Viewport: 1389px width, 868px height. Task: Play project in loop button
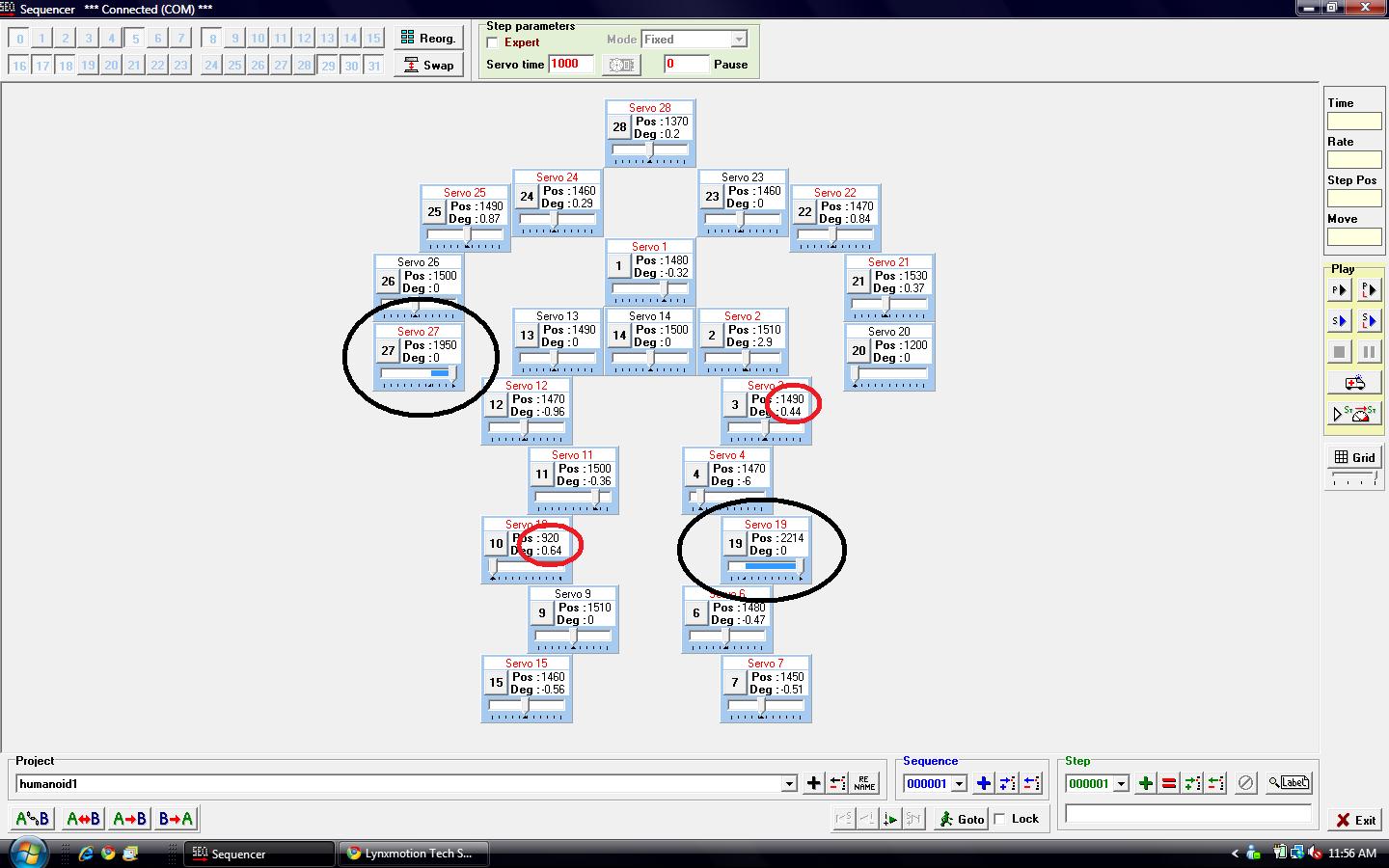1370,289
